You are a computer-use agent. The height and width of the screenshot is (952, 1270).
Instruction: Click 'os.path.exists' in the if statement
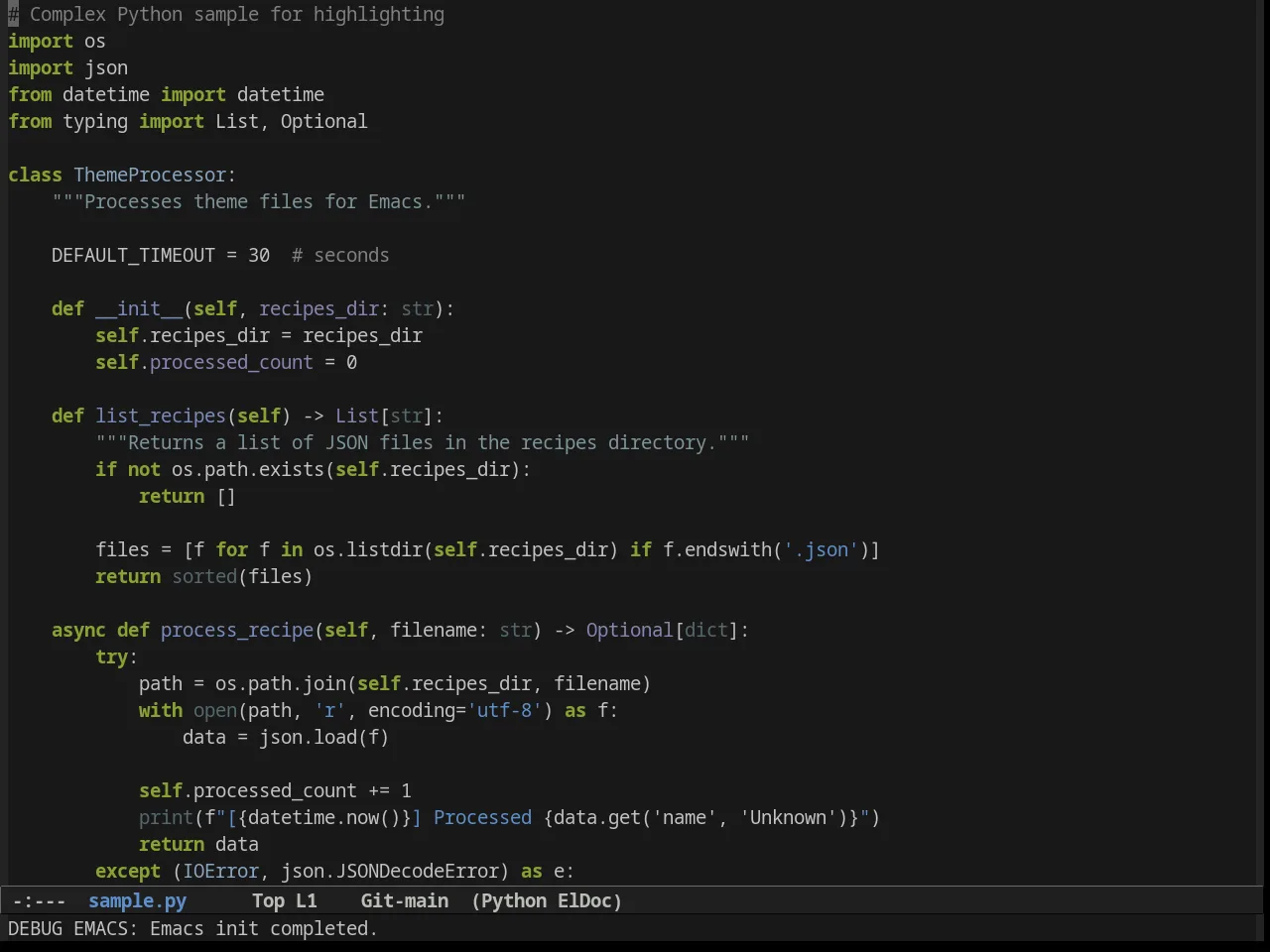click(x=247, y=469)
